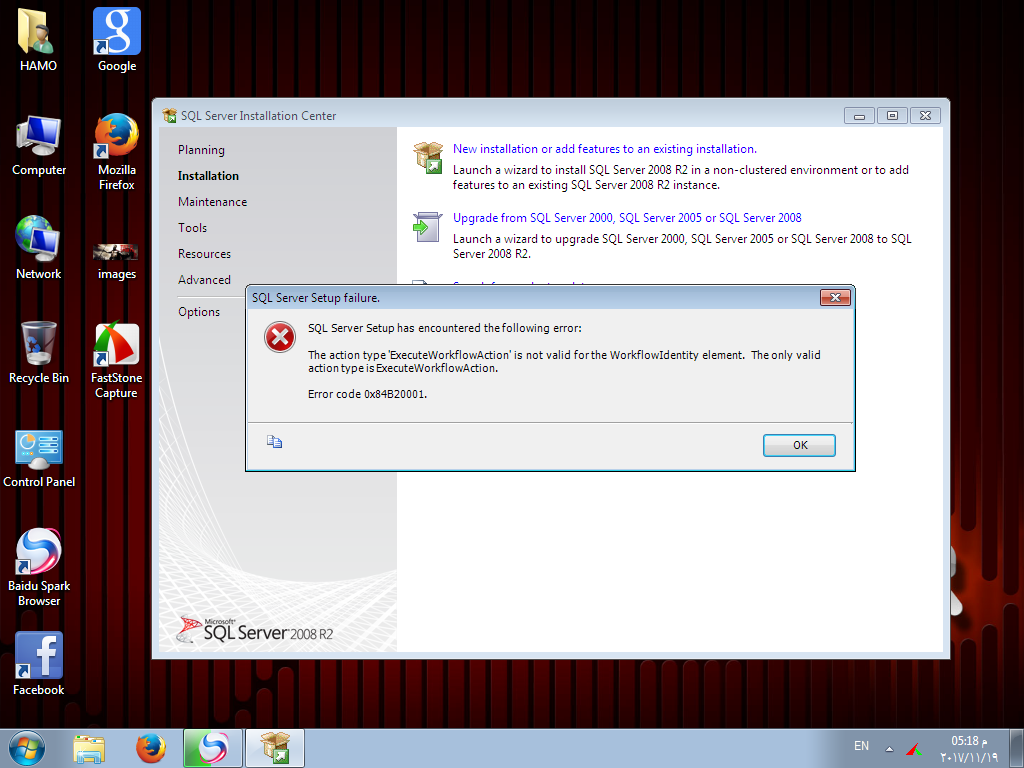Select the Network desktop icon
Image resolution: width=1024 pixels, height=768 pixels.
39,248
